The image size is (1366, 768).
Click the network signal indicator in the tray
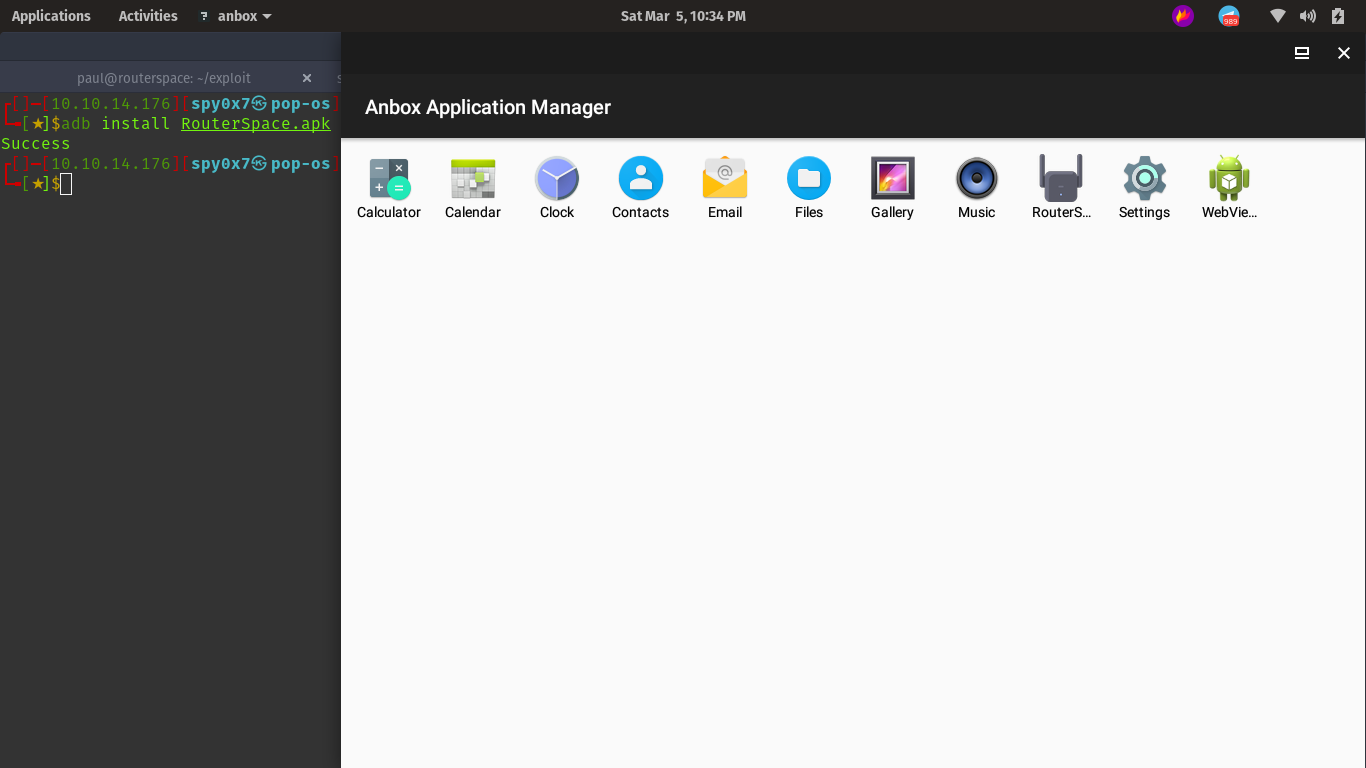pos(1277,15)
